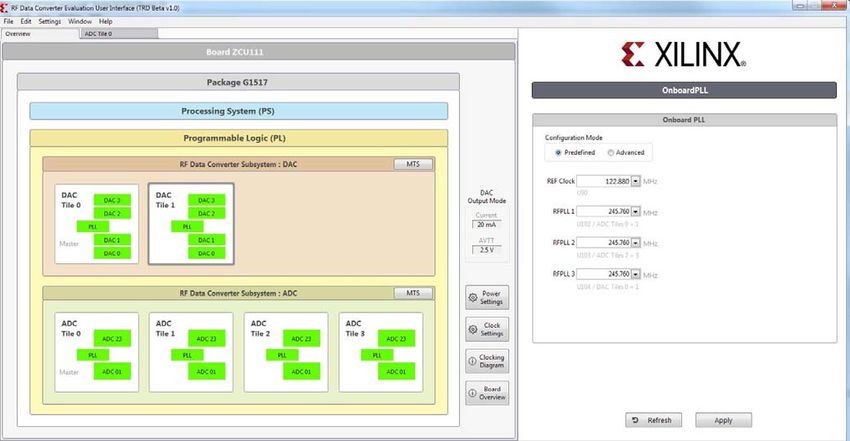
Task: Select DAC 2 in DAC Tile 0
Action: pyautogui.click(x=112, y=213)
